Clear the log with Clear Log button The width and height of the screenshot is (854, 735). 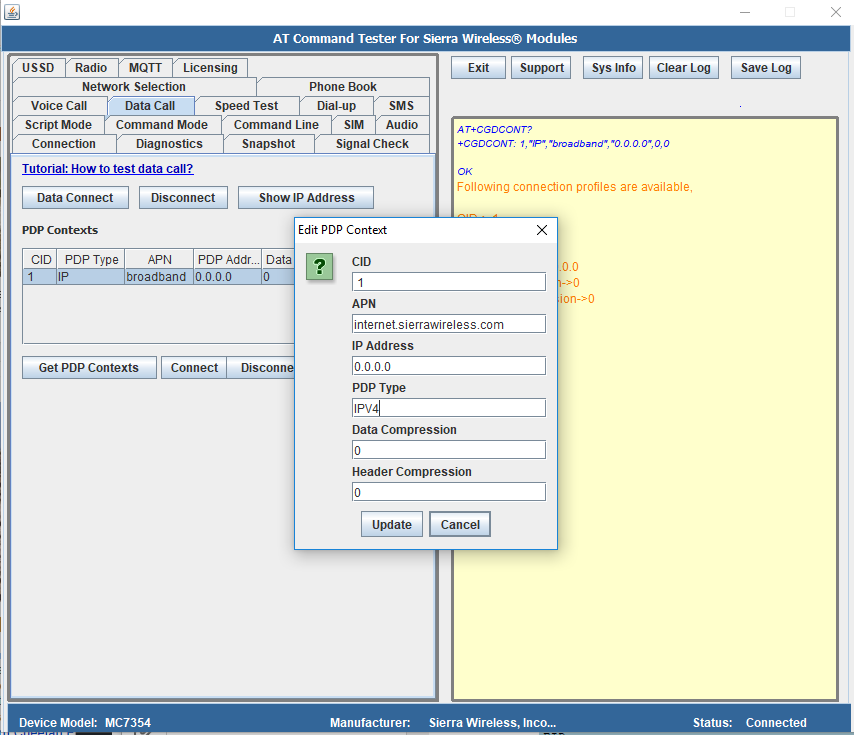(x=684, y=68)
